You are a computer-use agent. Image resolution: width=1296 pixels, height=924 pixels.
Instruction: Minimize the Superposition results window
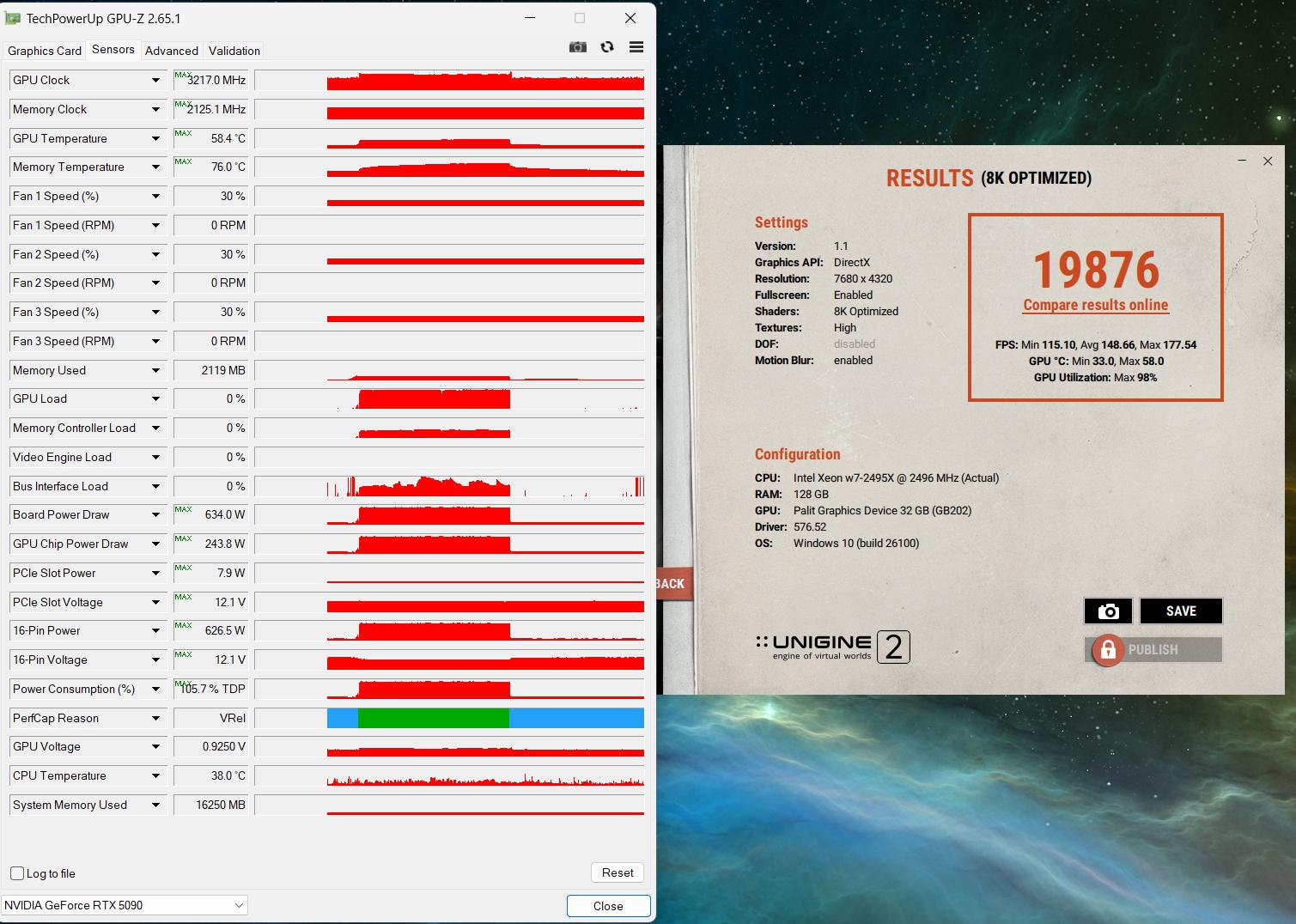[x=1242, y=161]
